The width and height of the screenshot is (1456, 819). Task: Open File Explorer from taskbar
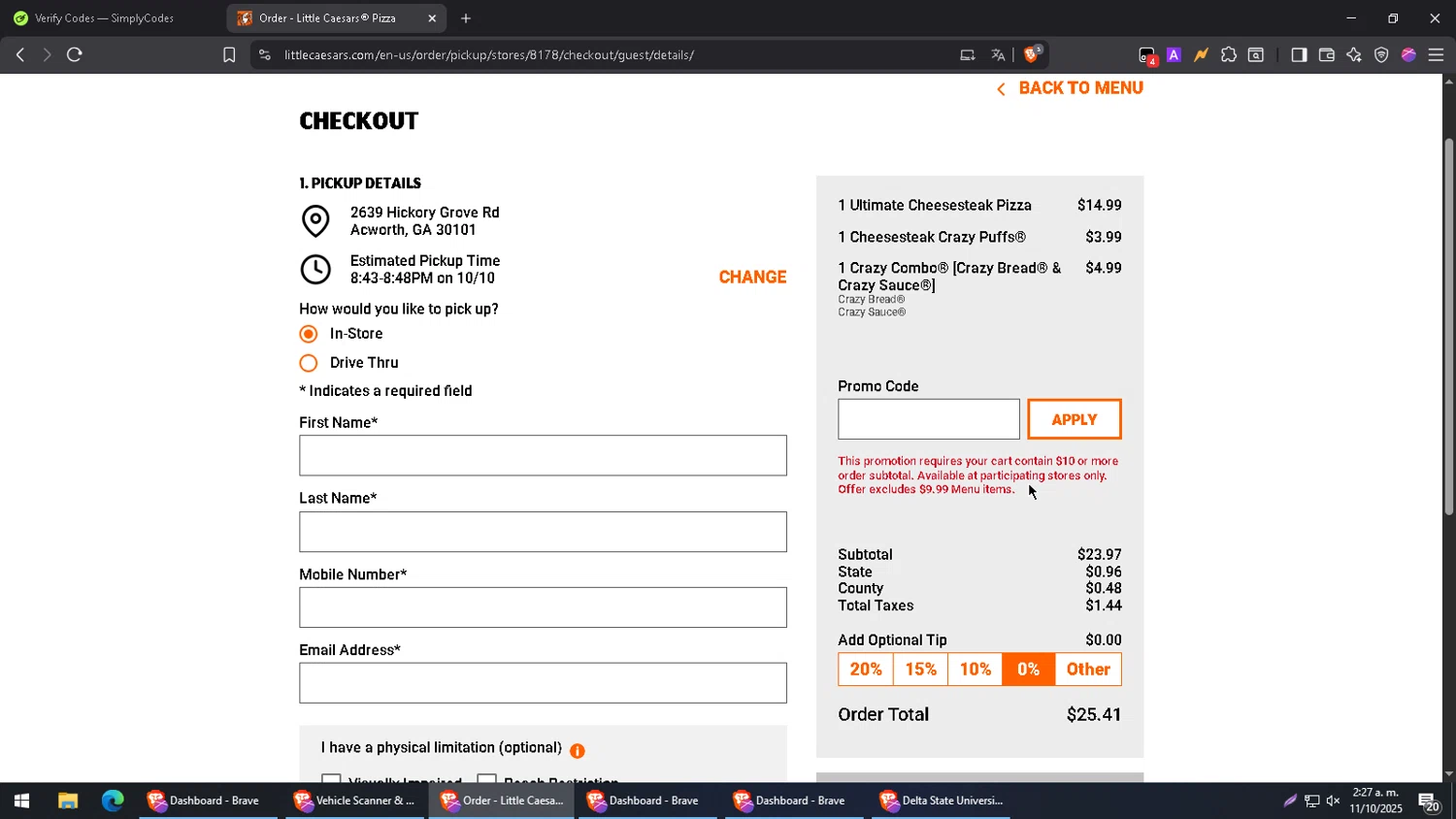(67, 801)
